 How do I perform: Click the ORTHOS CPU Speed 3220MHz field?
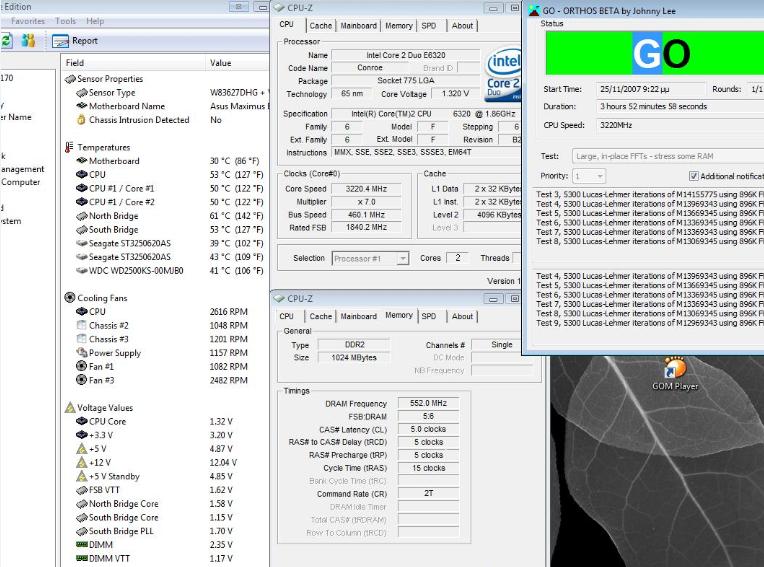[x=680, y=125]
